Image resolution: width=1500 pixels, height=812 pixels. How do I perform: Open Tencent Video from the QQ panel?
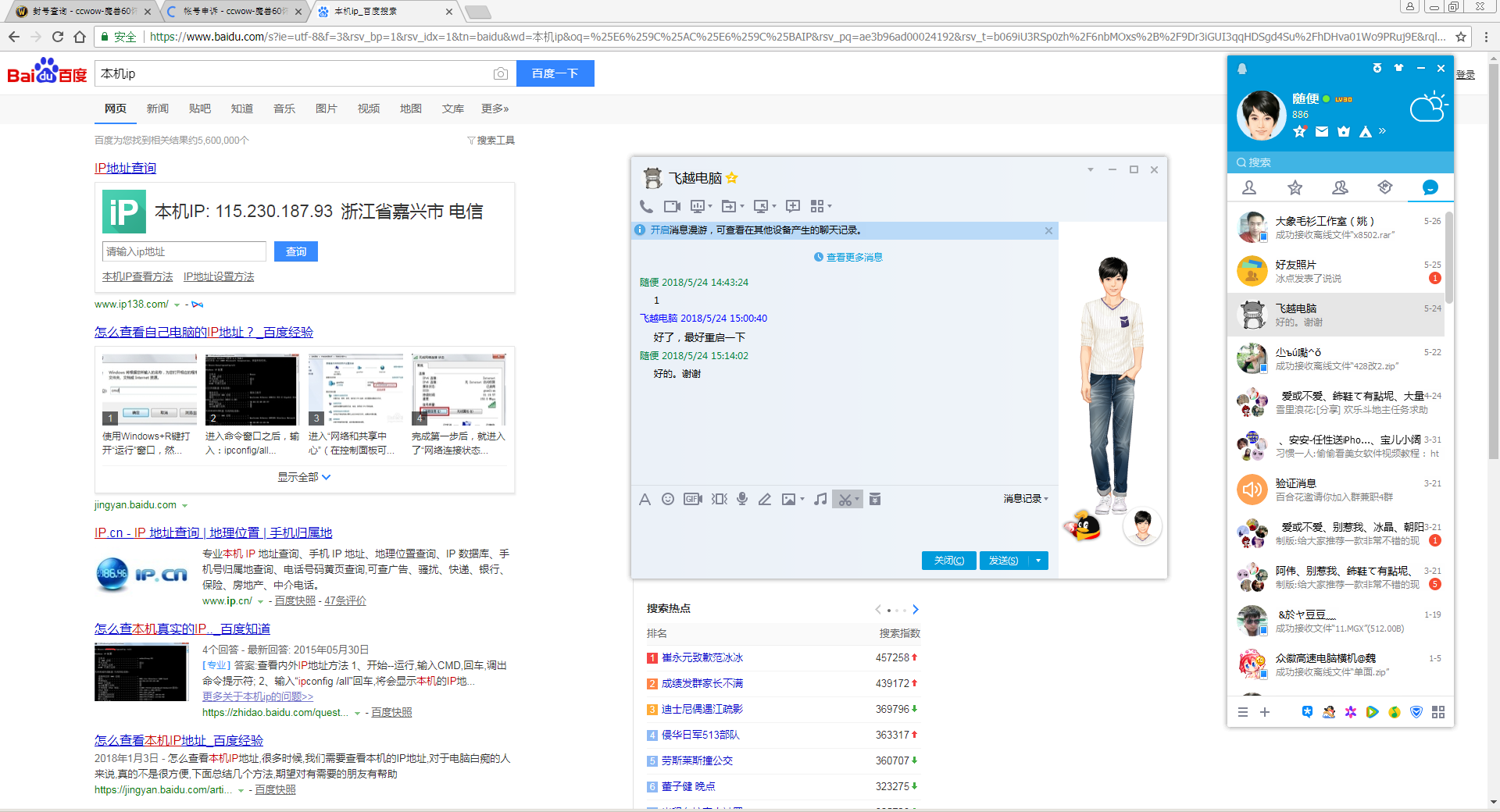[x=1373, y=712]
